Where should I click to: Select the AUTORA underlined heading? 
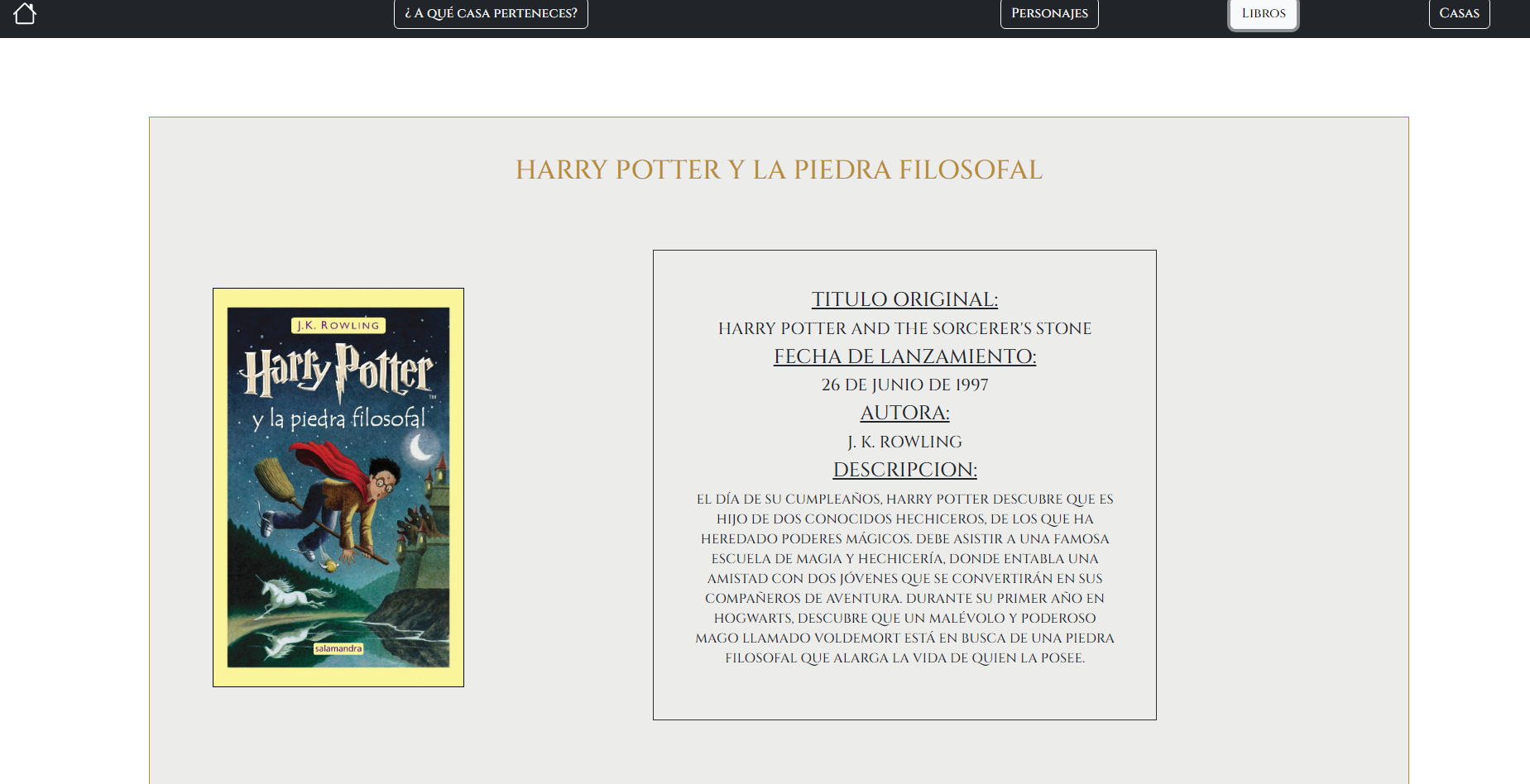tap(904, 413)
